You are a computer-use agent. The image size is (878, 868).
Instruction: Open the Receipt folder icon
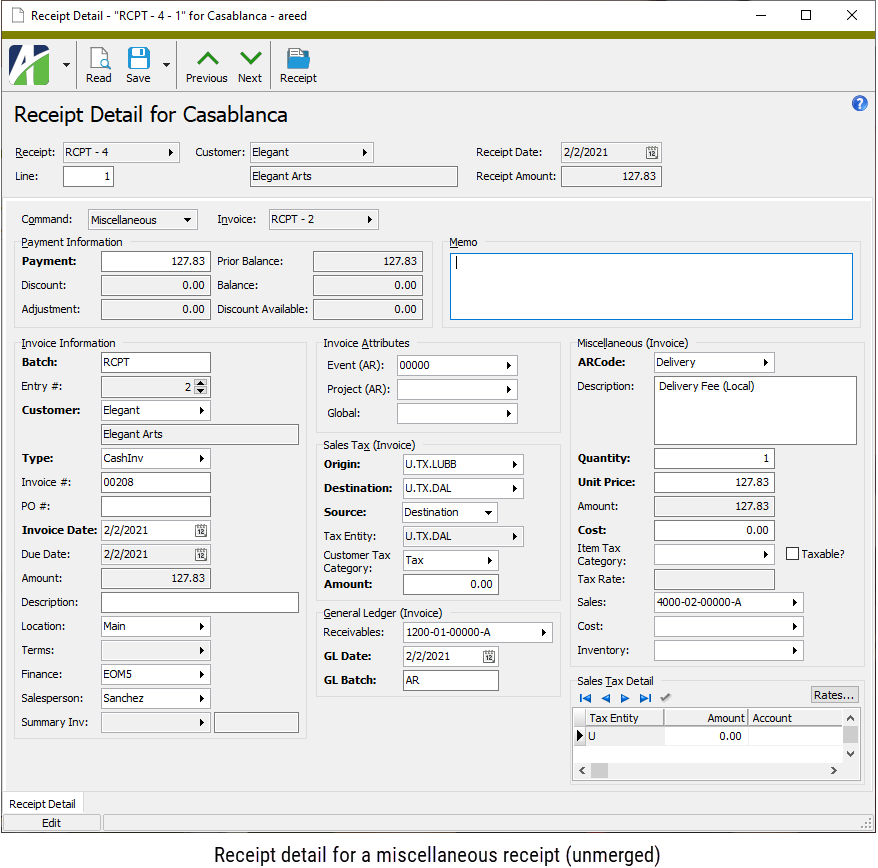(x=298, y=64)
